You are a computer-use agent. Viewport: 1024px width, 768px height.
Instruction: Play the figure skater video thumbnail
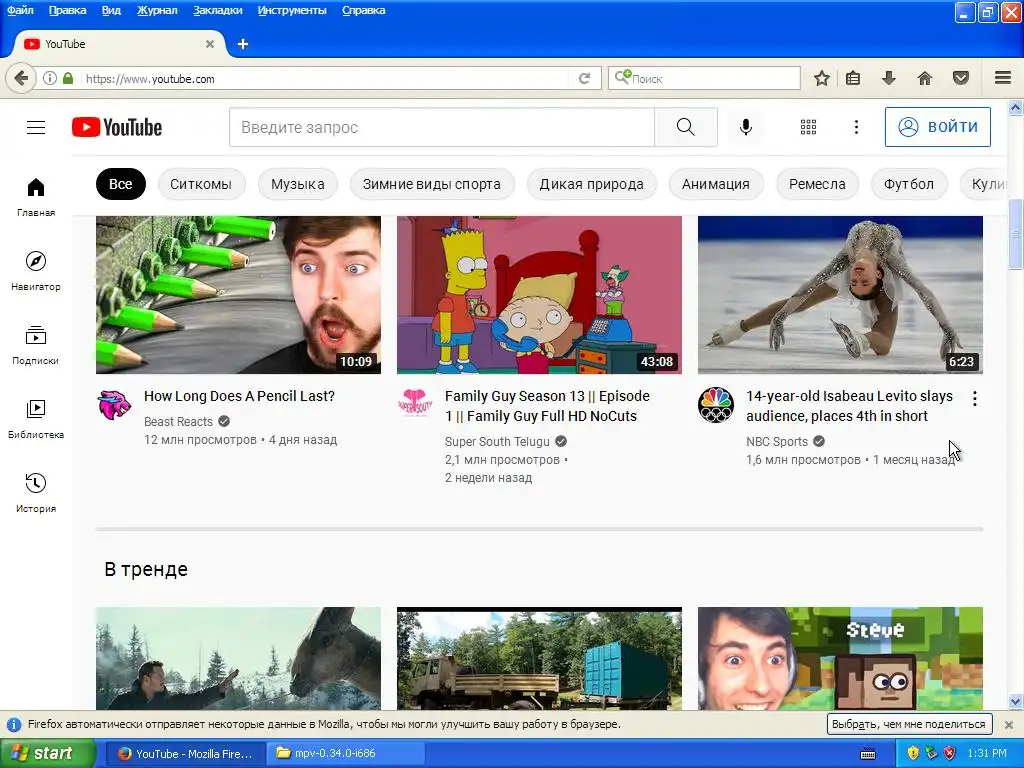[x=840, y=295]
